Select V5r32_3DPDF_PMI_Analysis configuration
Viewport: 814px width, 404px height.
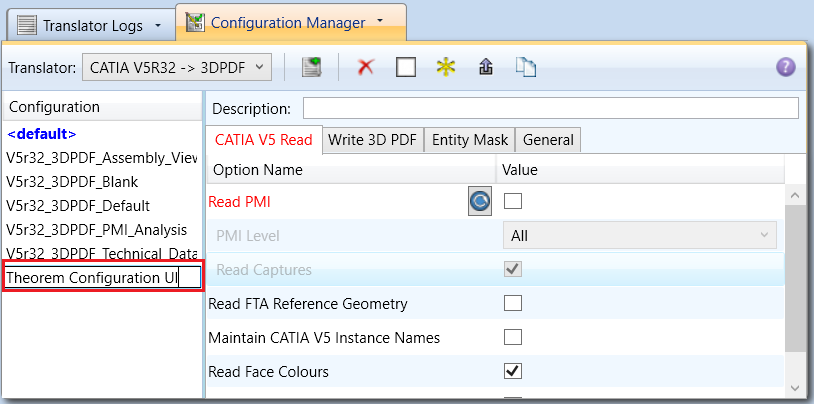coord(97,230)
